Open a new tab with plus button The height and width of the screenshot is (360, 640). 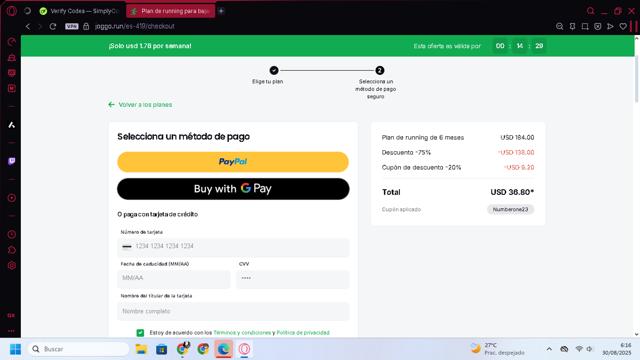tap(221, 11)
